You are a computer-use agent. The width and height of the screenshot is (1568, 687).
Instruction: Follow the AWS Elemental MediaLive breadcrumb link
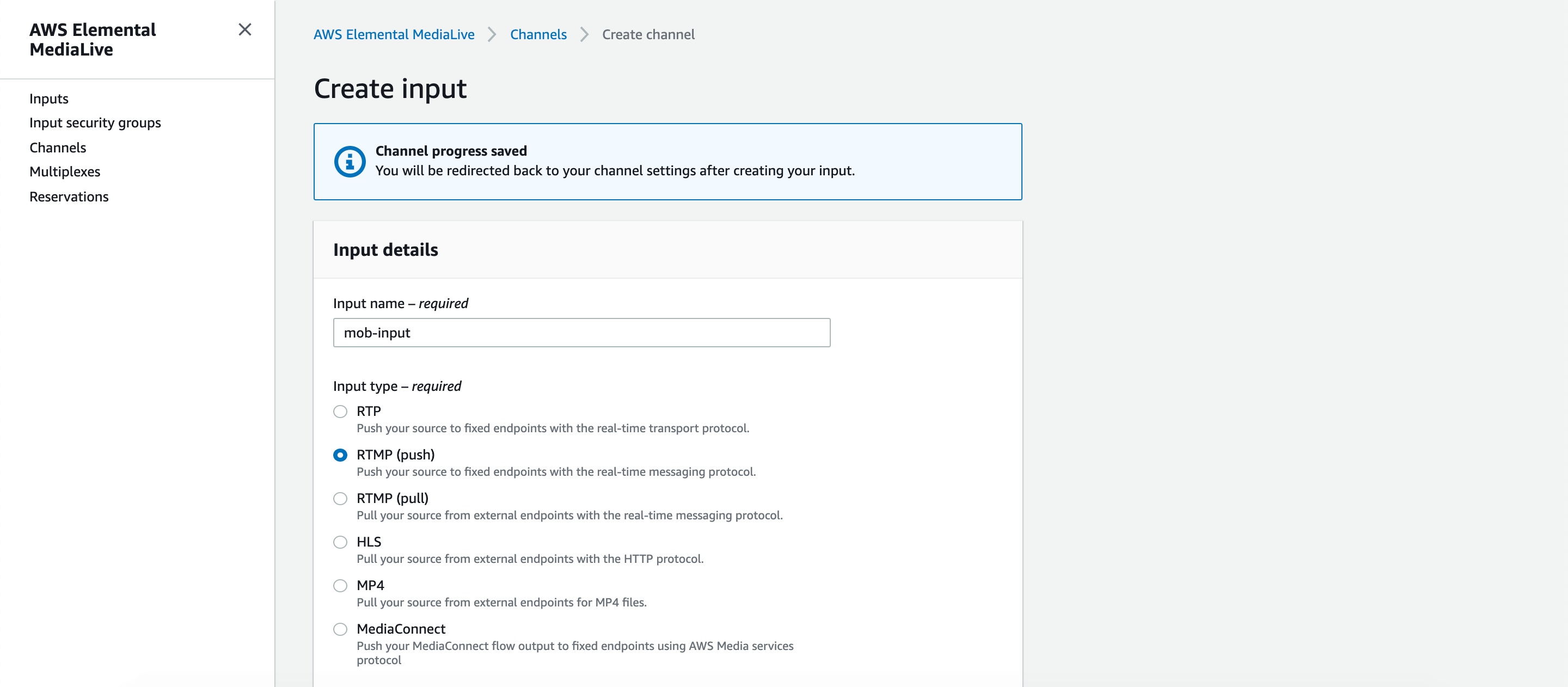tap(394, 35)
